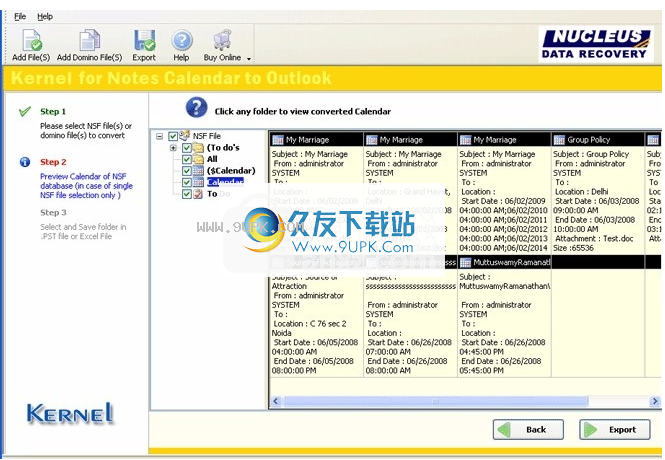Click Group Policy calendar header icon
The width and height of the screenshot is (665, 460).
point(559,140)
